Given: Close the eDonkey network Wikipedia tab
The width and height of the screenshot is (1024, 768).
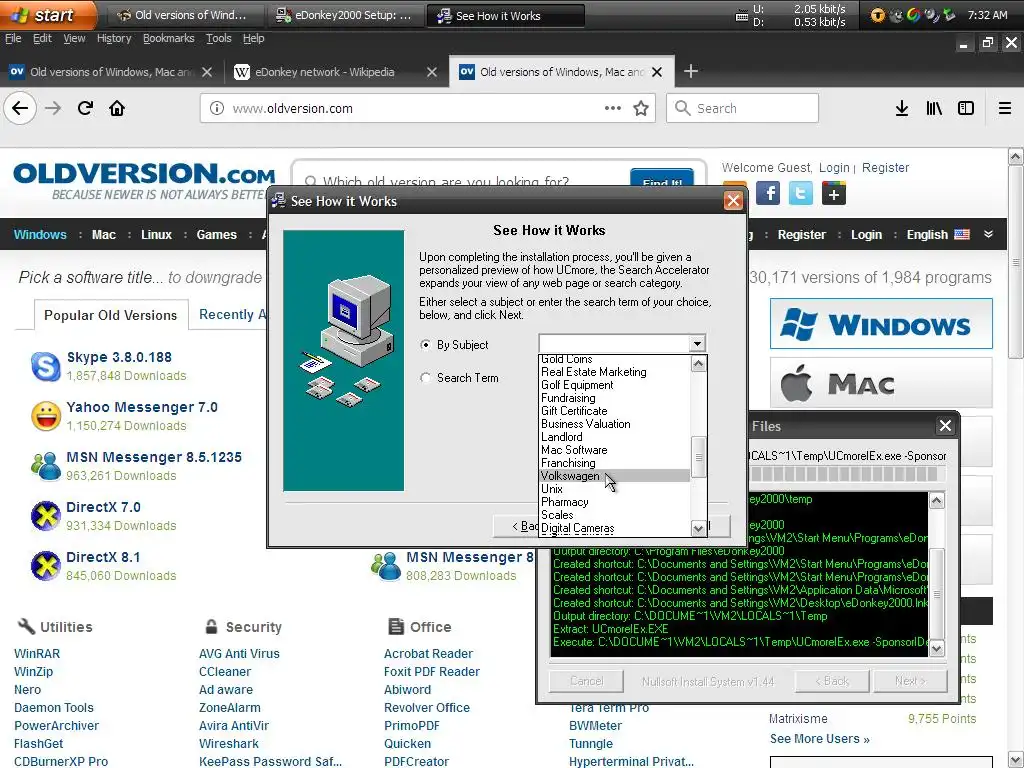Looking at the screenshot, I should point(432,72).
